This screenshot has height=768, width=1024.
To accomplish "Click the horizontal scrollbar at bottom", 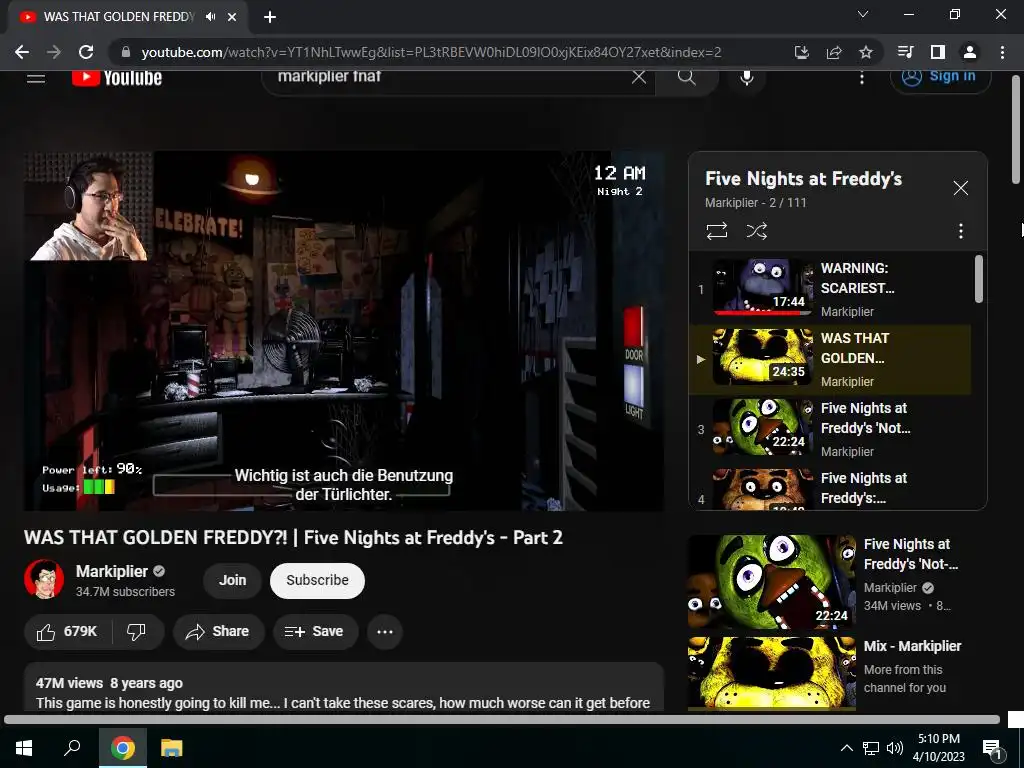I will (502, 720).
